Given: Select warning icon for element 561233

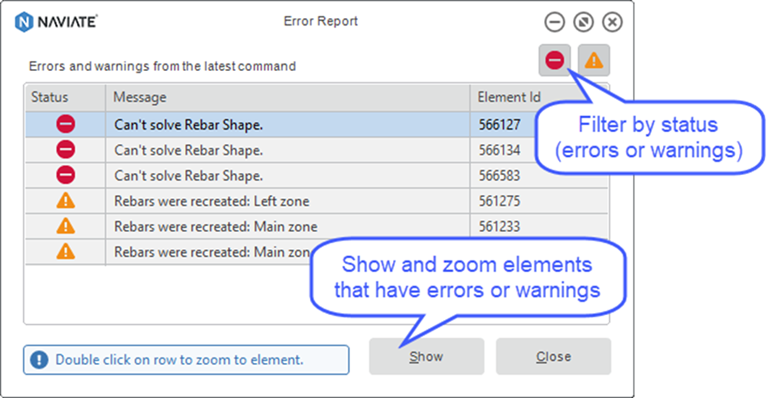Looking at the screenshot, I should [x=66, y=226].
